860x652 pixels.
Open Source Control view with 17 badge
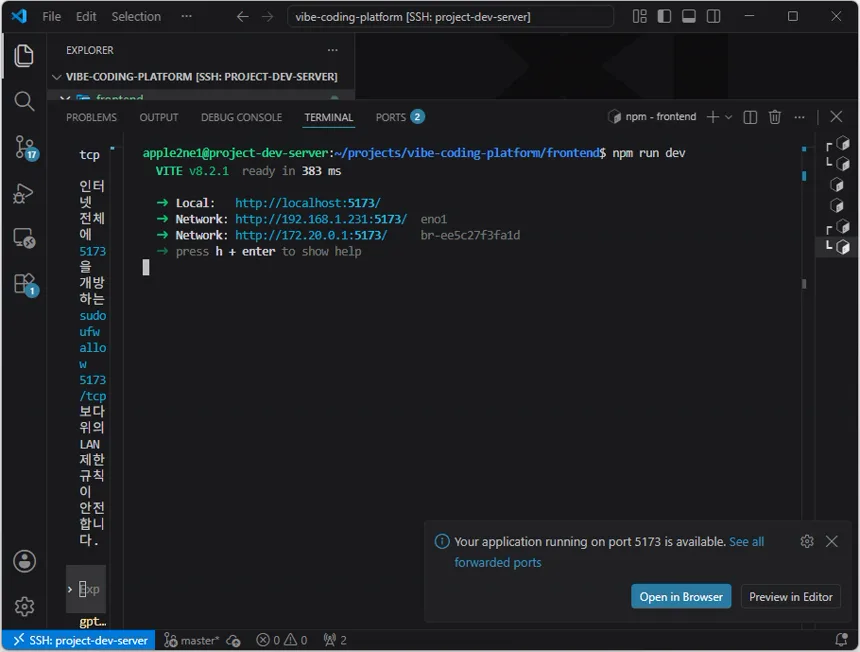tap(25, 147)
